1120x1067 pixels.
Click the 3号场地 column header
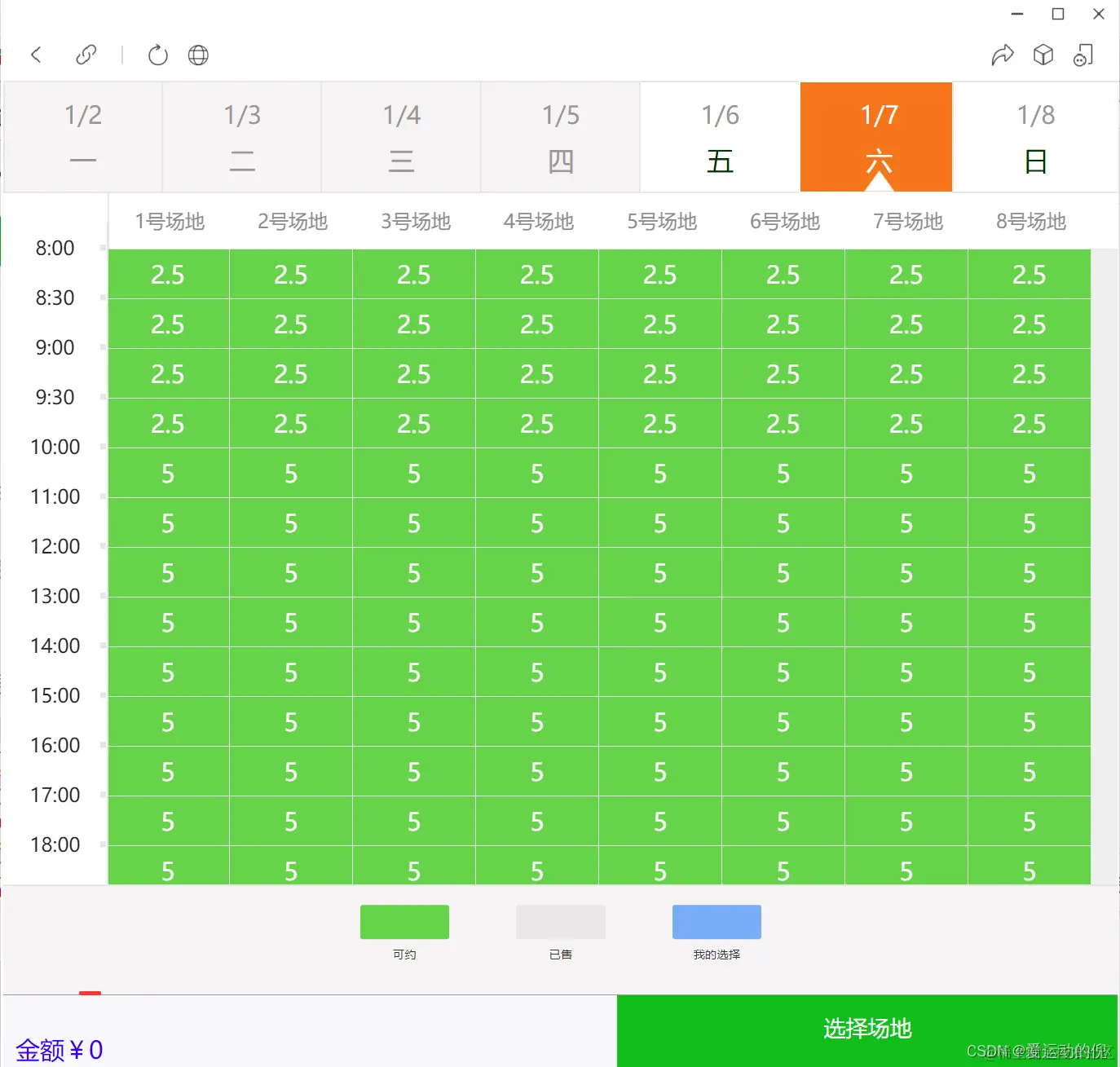416,222
